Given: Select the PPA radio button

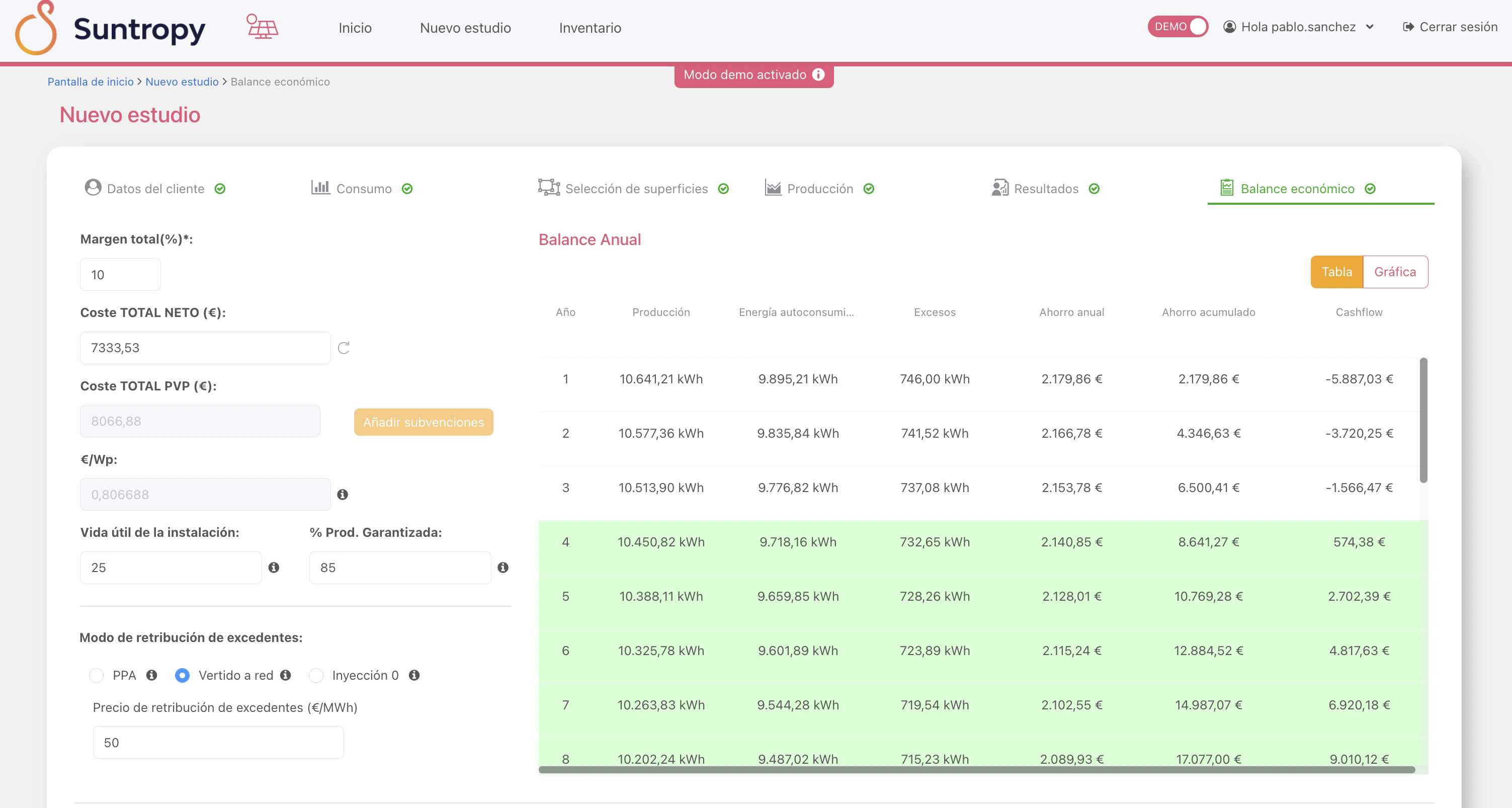Looking at the screenshot, I should [96, 675].
